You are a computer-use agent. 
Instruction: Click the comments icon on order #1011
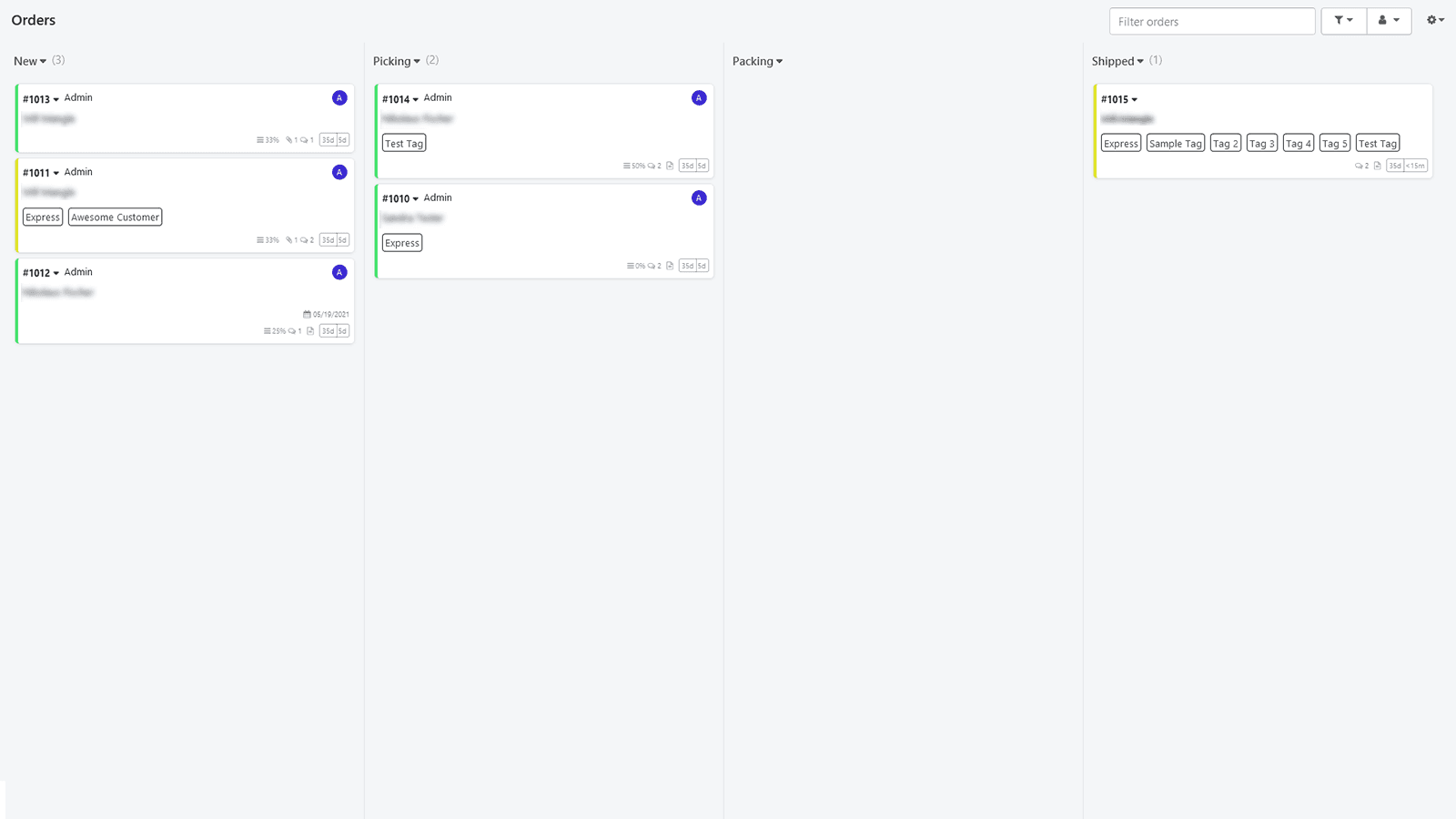[x=305, y=239]
